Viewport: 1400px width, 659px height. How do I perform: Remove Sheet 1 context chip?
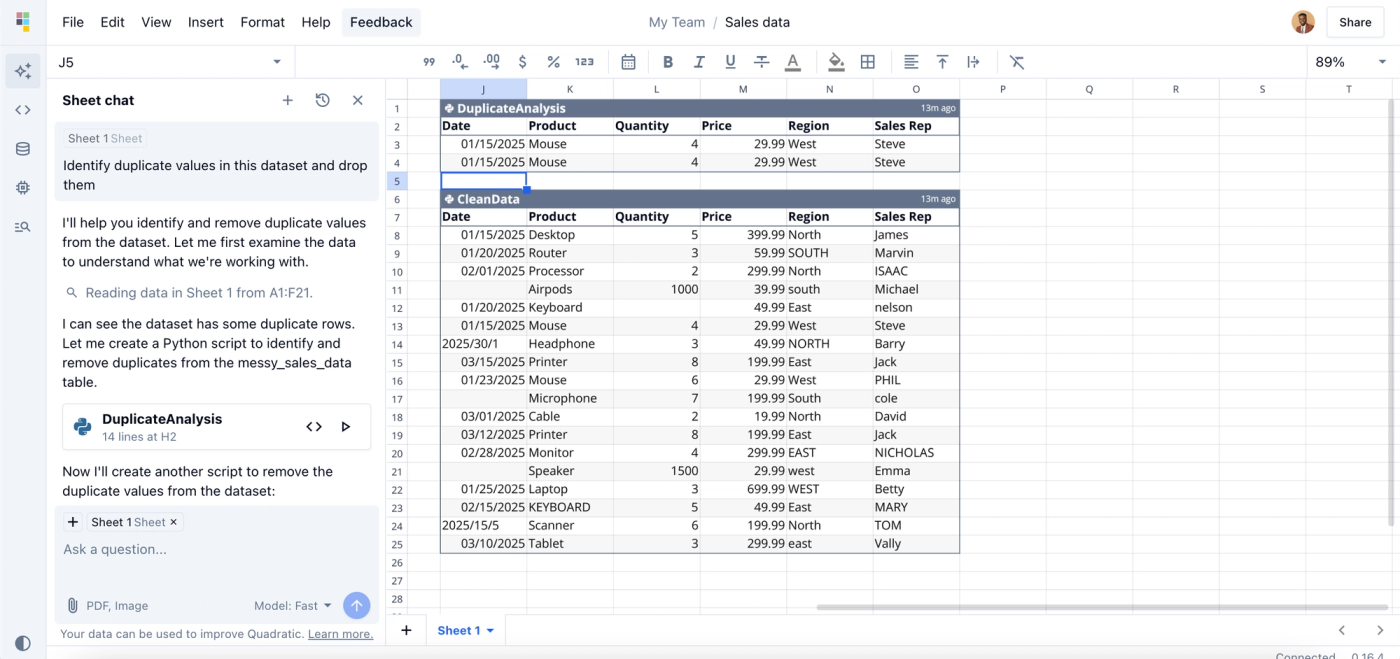point(173,522)
